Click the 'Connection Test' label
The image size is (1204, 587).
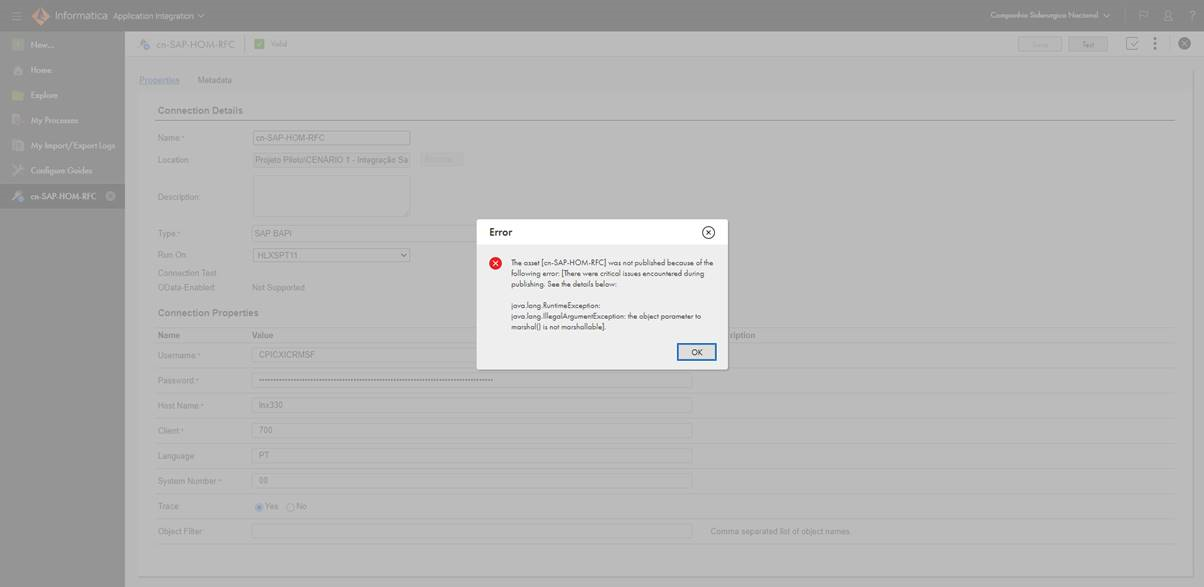[187, 273]
